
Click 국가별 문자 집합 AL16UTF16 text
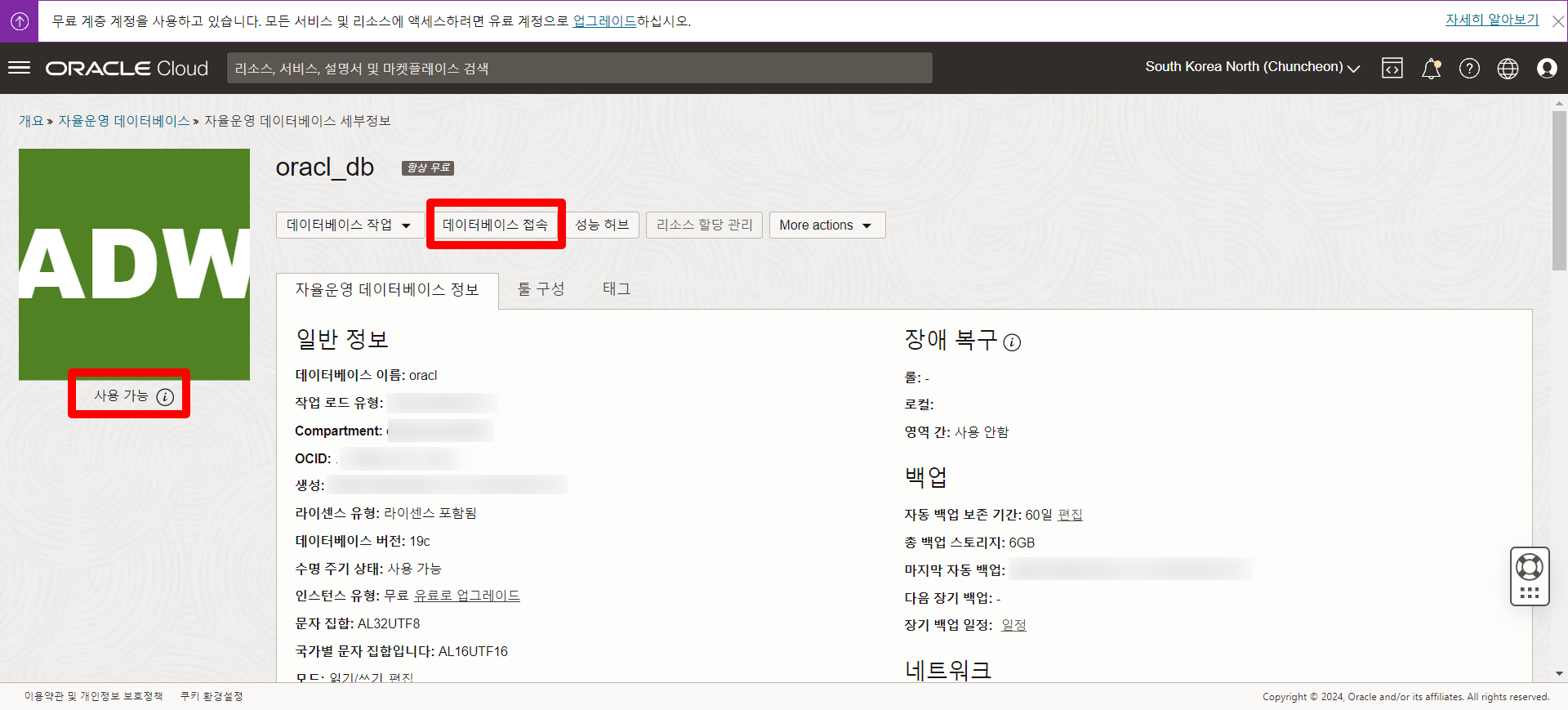(x=401, y=651)
